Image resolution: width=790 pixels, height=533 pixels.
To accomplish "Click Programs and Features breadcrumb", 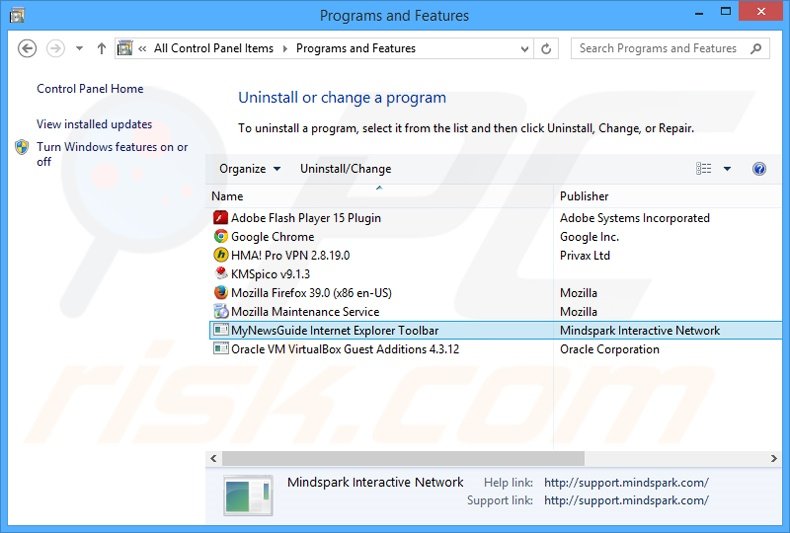I will 356,48.
